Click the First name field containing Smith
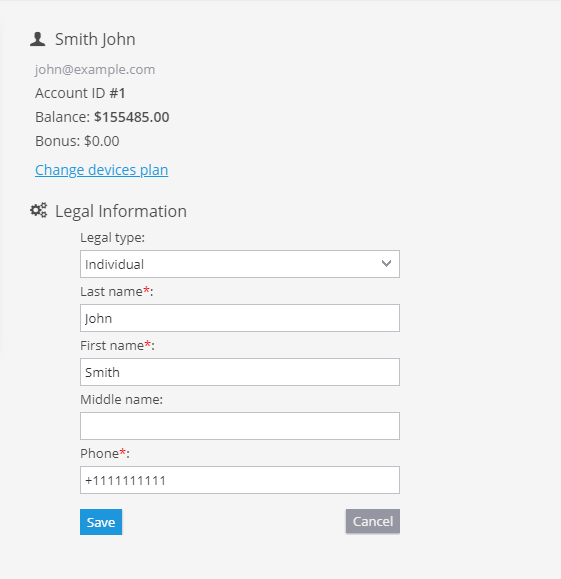 click(240, 372)
